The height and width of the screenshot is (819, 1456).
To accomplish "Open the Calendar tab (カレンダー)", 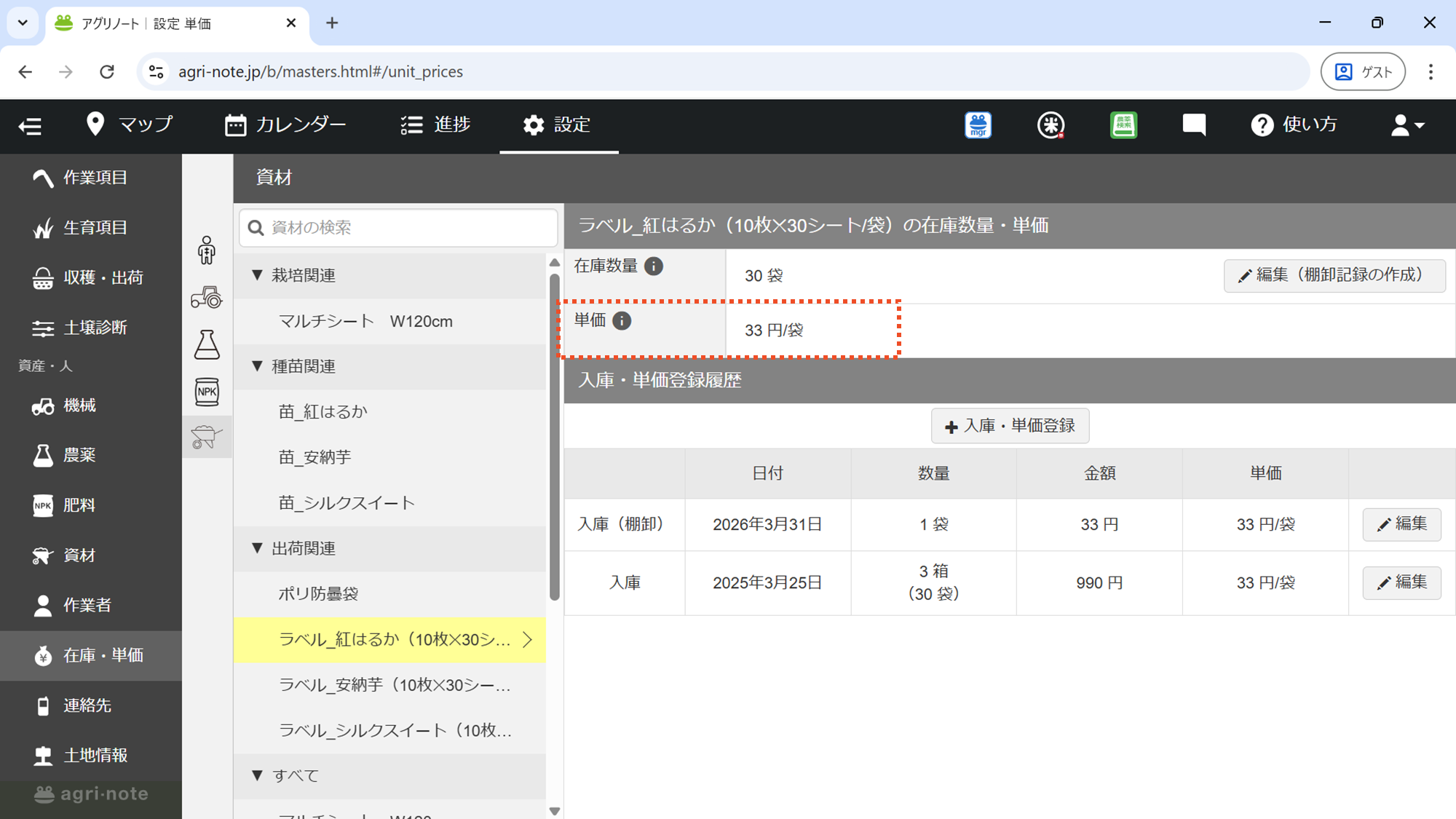I will 285,124.
